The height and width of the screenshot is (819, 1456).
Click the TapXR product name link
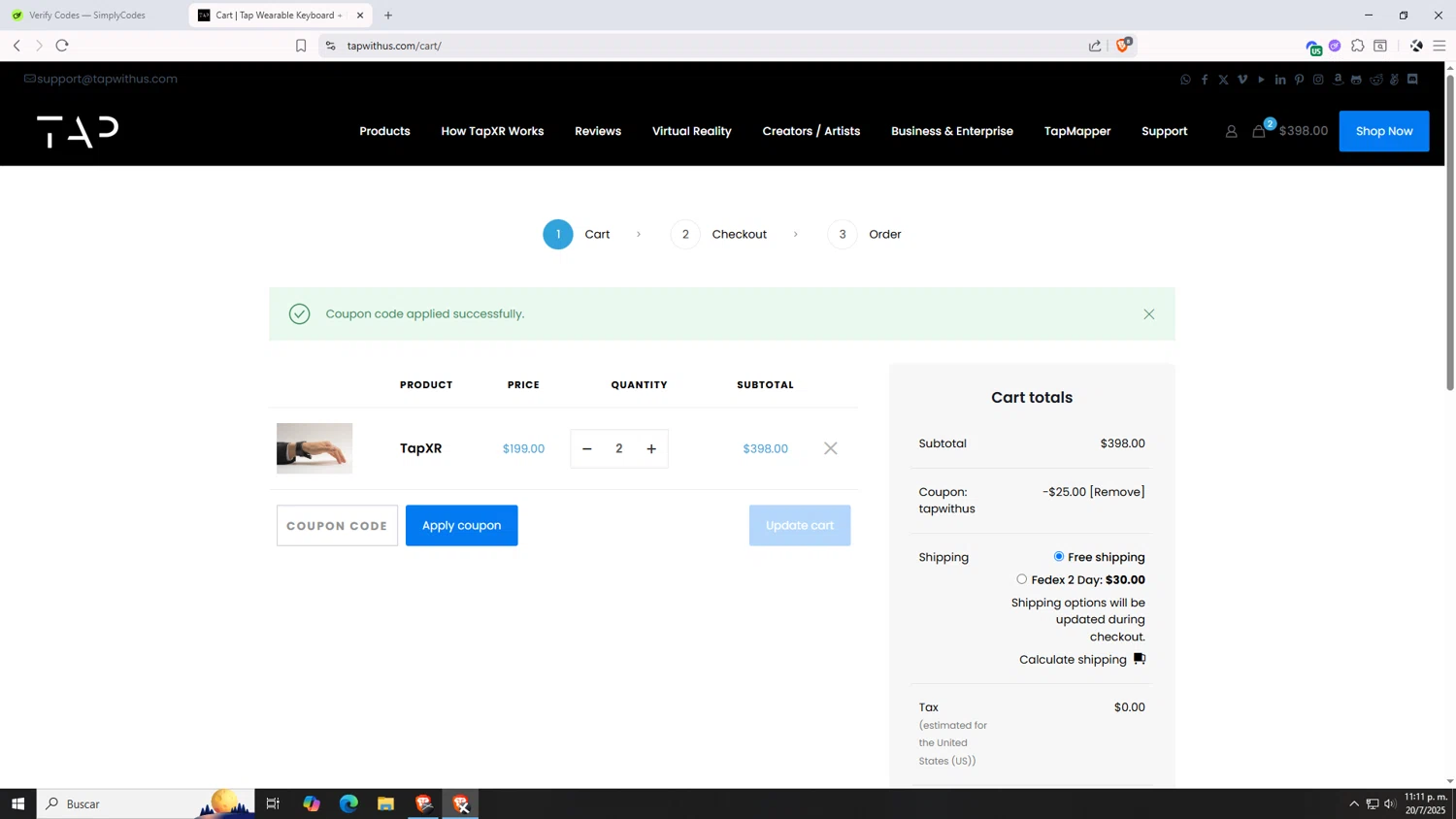(x=421, y=448)
